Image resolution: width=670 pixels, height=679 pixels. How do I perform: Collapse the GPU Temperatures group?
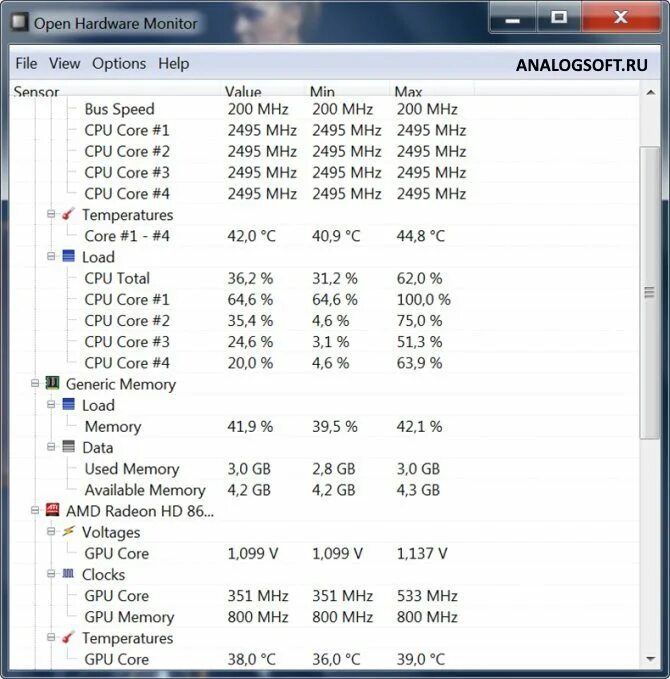click(51, 637)
